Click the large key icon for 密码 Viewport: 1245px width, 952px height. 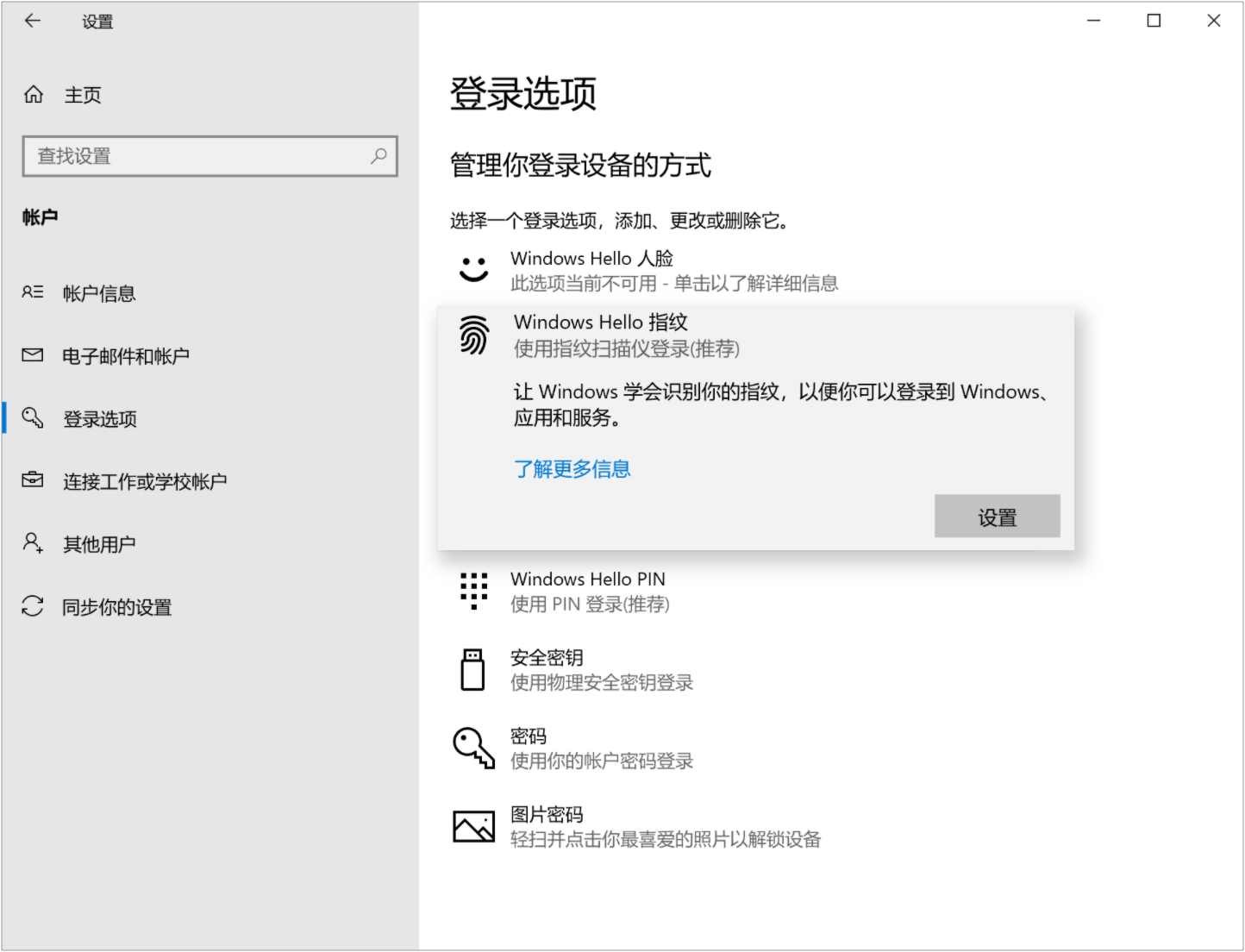coord(474,748)
